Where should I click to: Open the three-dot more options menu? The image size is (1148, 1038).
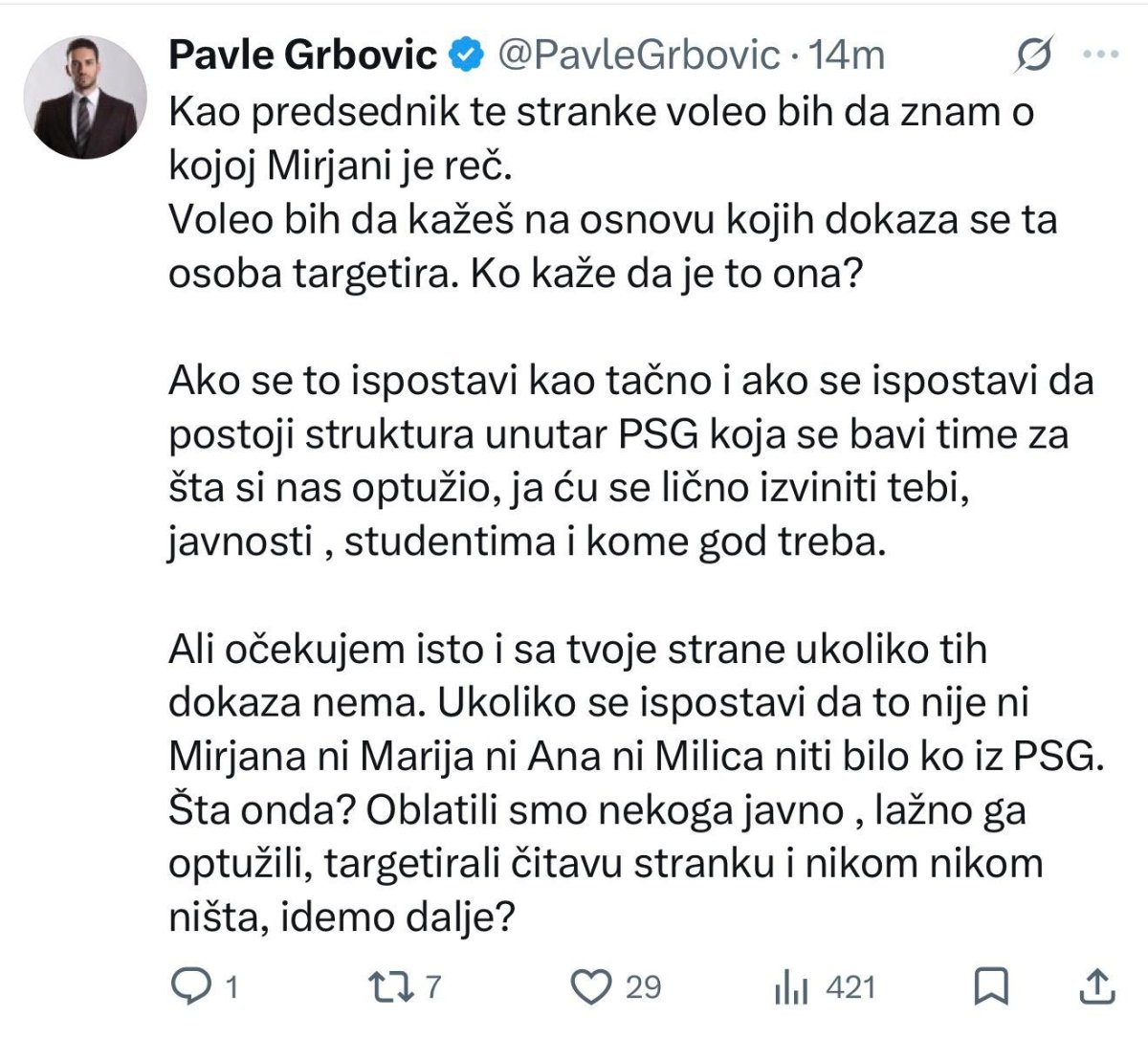[x=1100, y=55]
